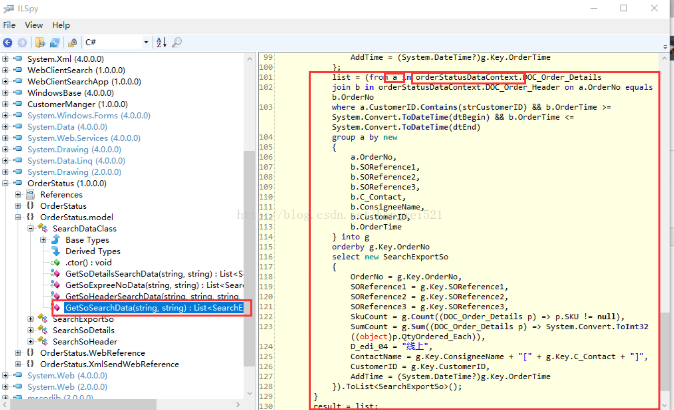Click the GetSoDetailsSearchData method icon

coord(55,273)
